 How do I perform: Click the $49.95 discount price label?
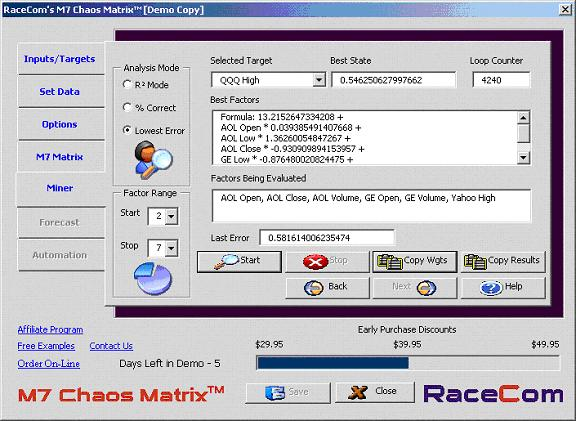click(545, 345)
